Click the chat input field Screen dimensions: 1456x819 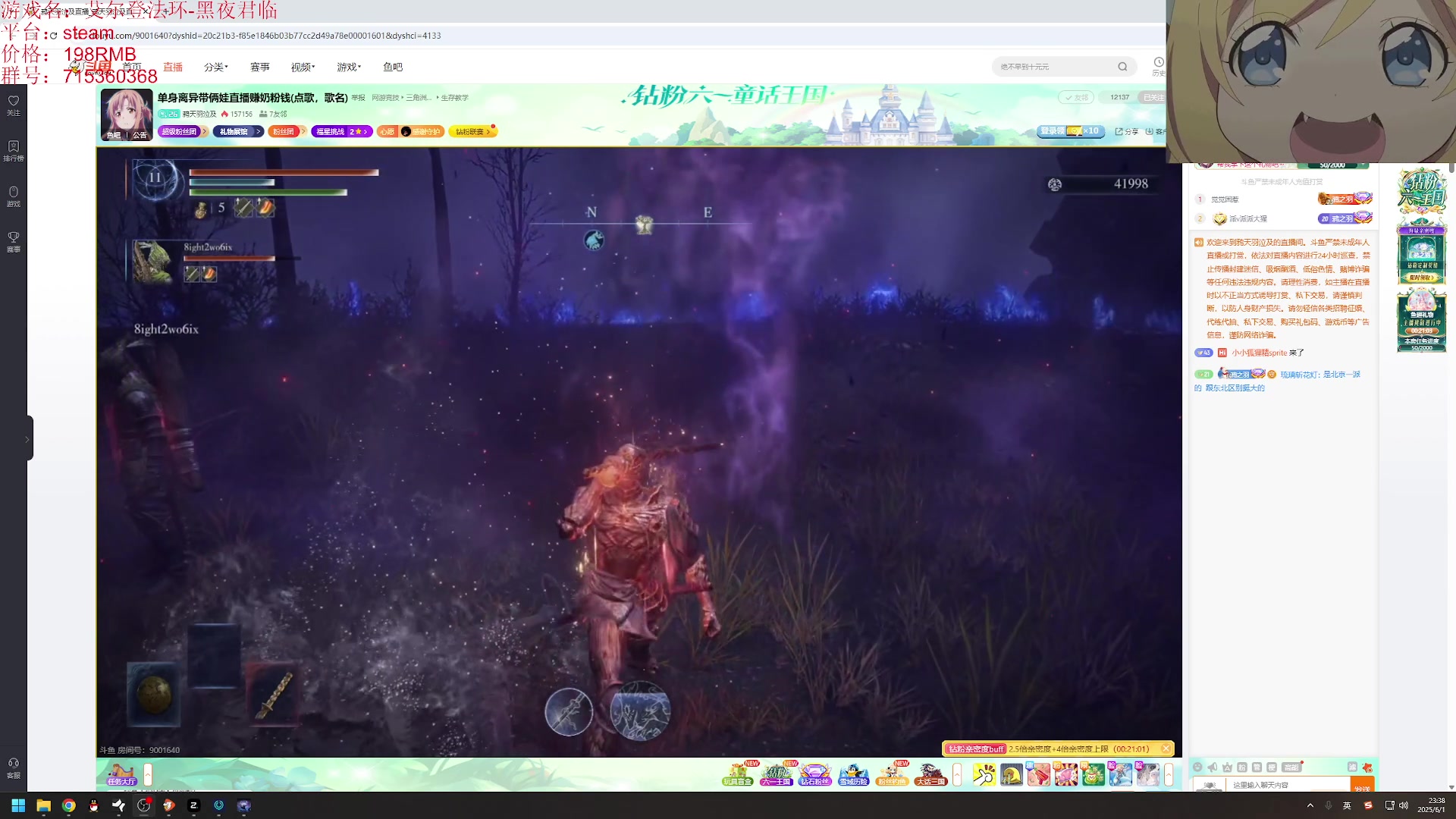coord(1289,785)
